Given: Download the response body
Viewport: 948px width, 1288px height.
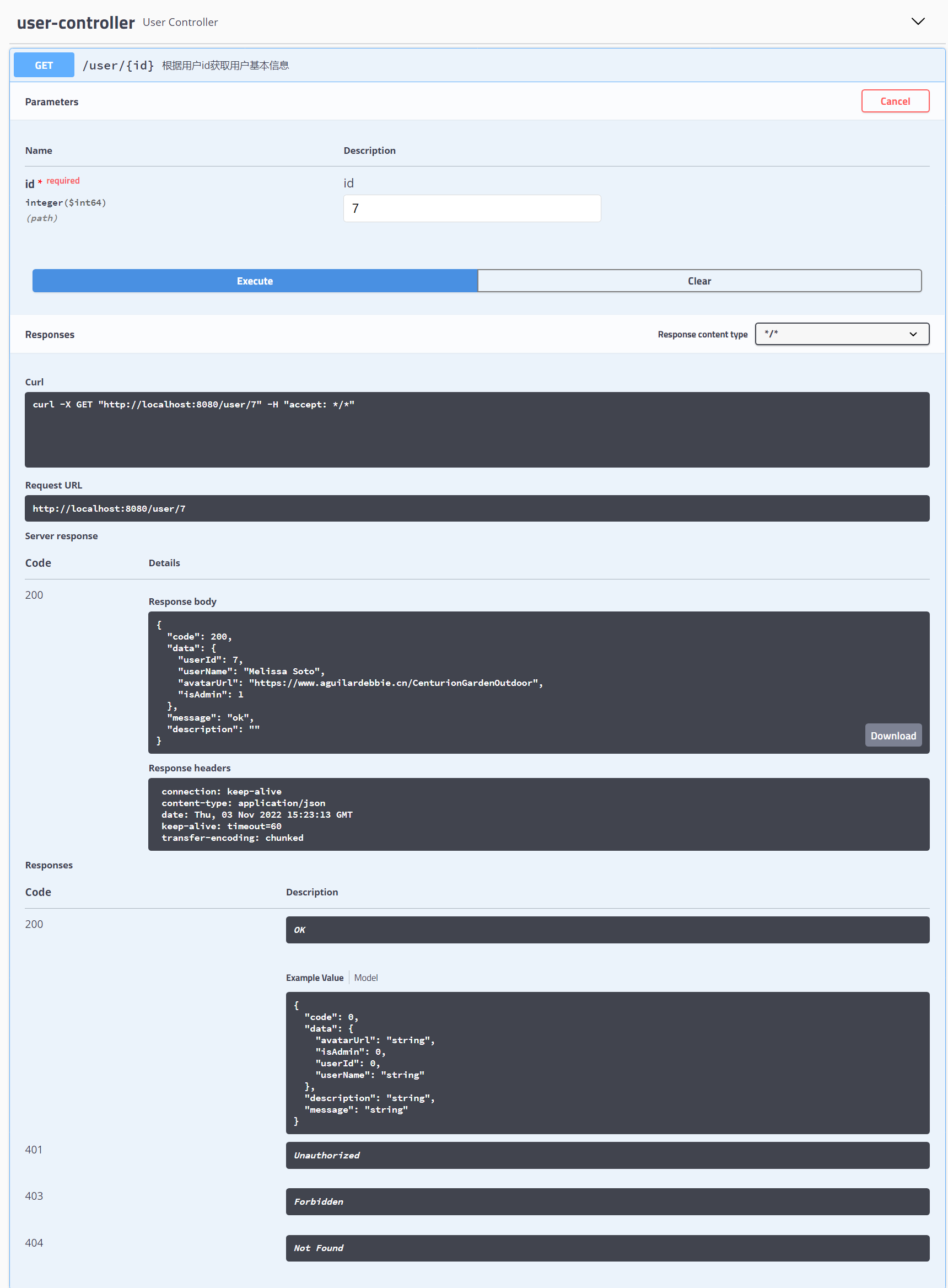Looking at the screenshot, I should (x=892, y=736).
